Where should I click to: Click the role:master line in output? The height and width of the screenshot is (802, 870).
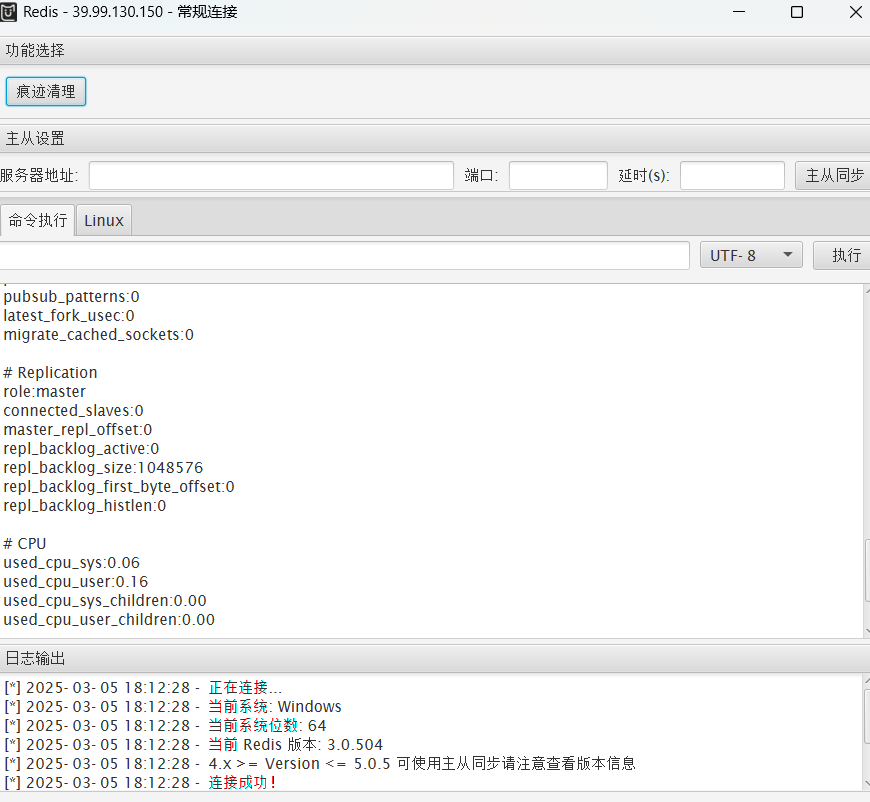coord(45,391)
